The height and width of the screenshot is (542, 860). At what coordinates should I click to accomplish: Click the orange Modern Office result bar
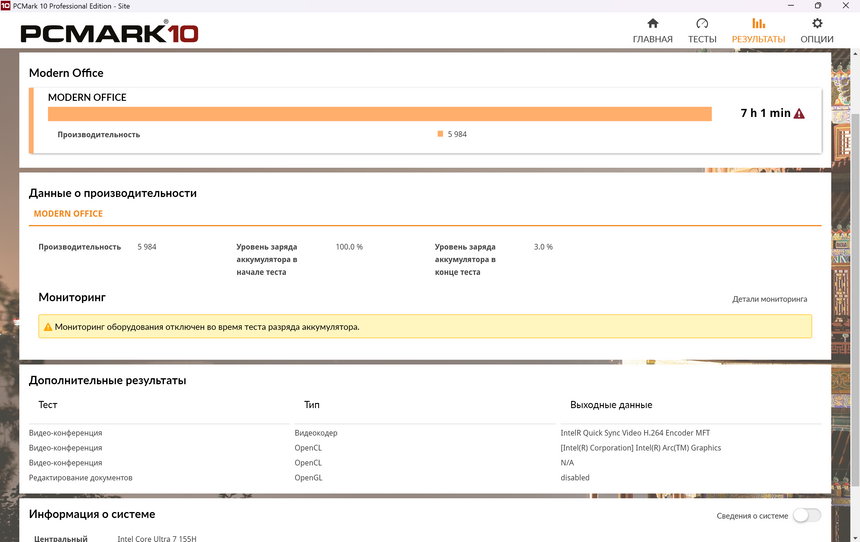[x=379, y=114]
